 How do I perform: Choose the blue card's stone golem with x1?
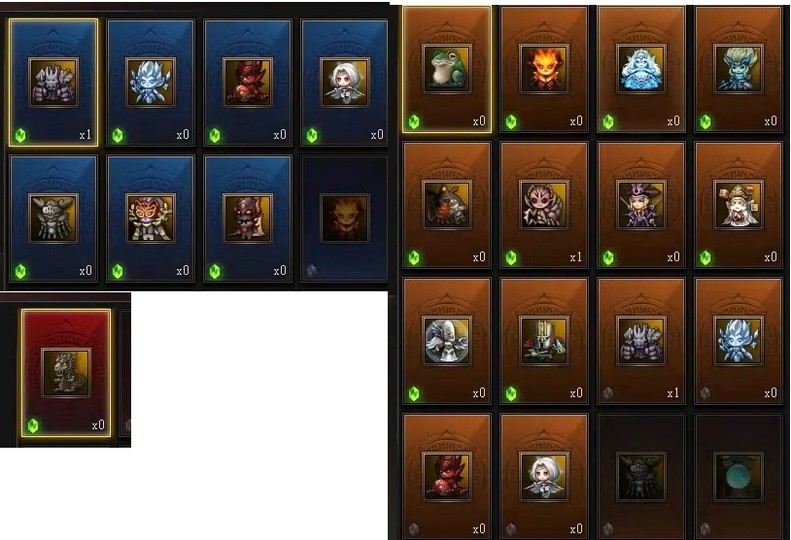53,83
